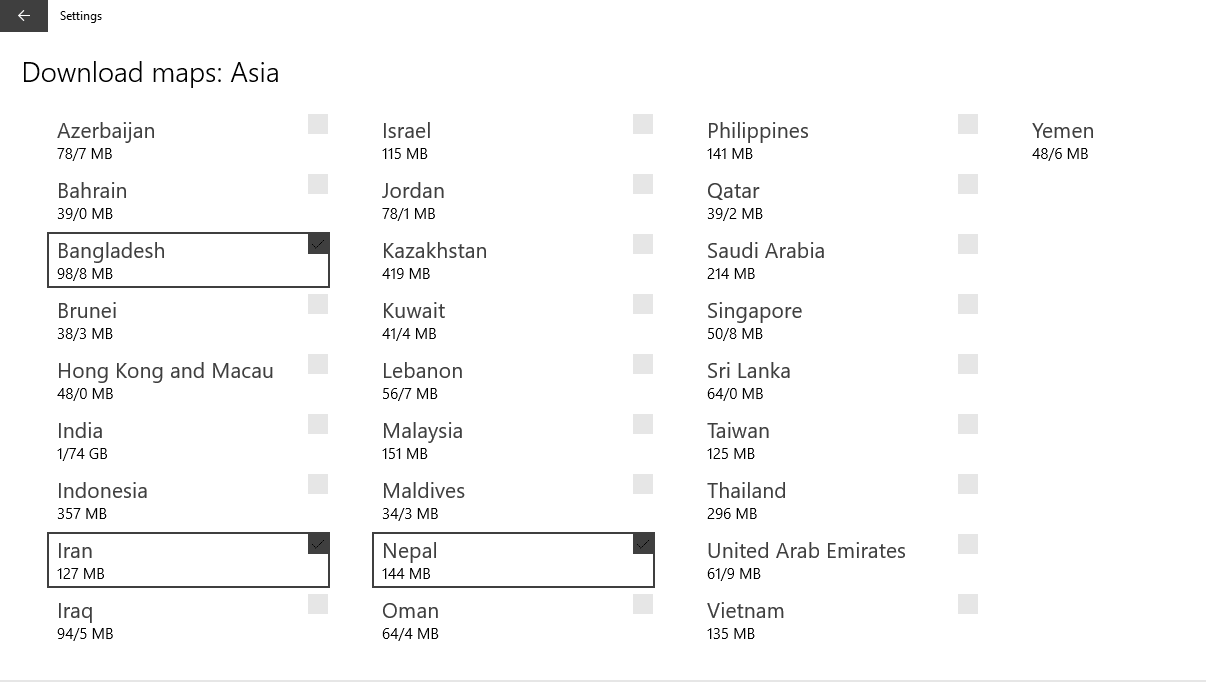Enable the Qatar map checkbox
The height and width of the screenshot is (682, 1206).
click(968, 184)
